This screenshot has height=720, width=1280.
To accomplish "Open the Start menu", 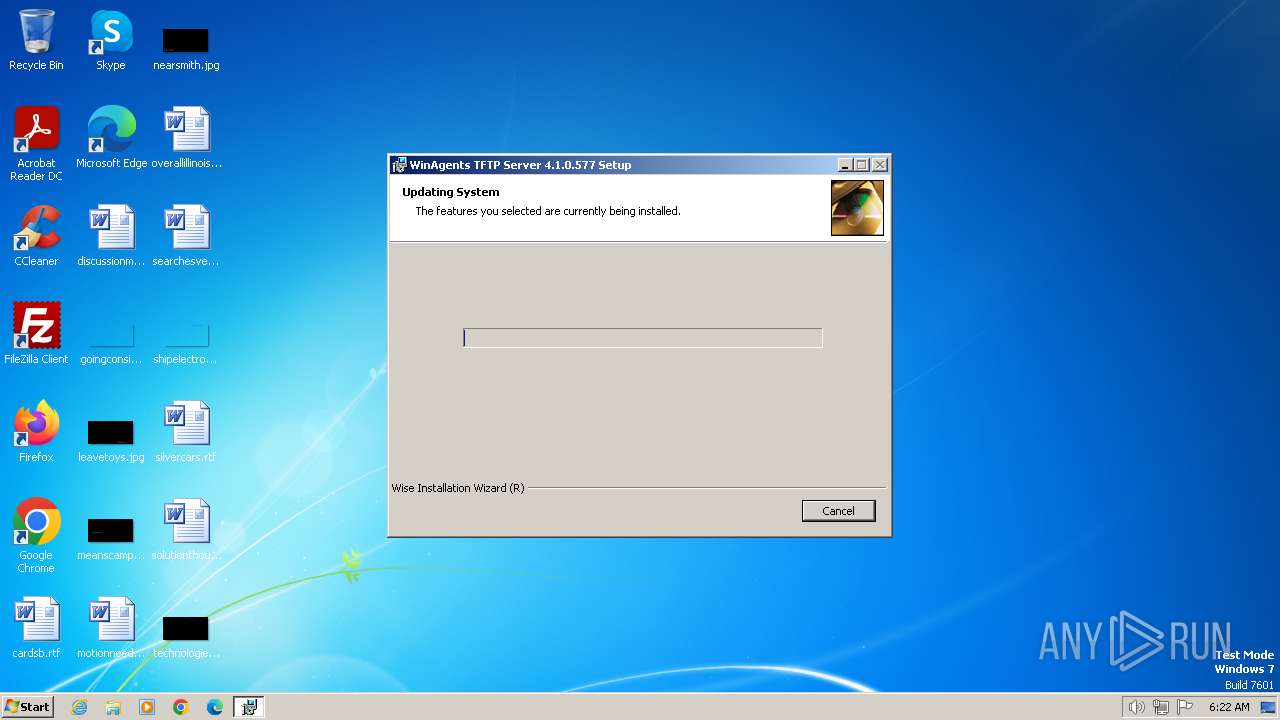I will pos(27,707).
